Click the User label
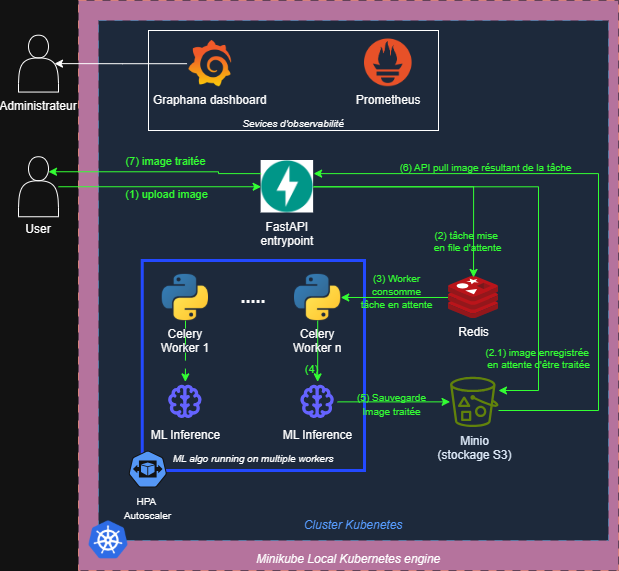Viewport: 619px width, 571px height. click(x=38, y=229)
